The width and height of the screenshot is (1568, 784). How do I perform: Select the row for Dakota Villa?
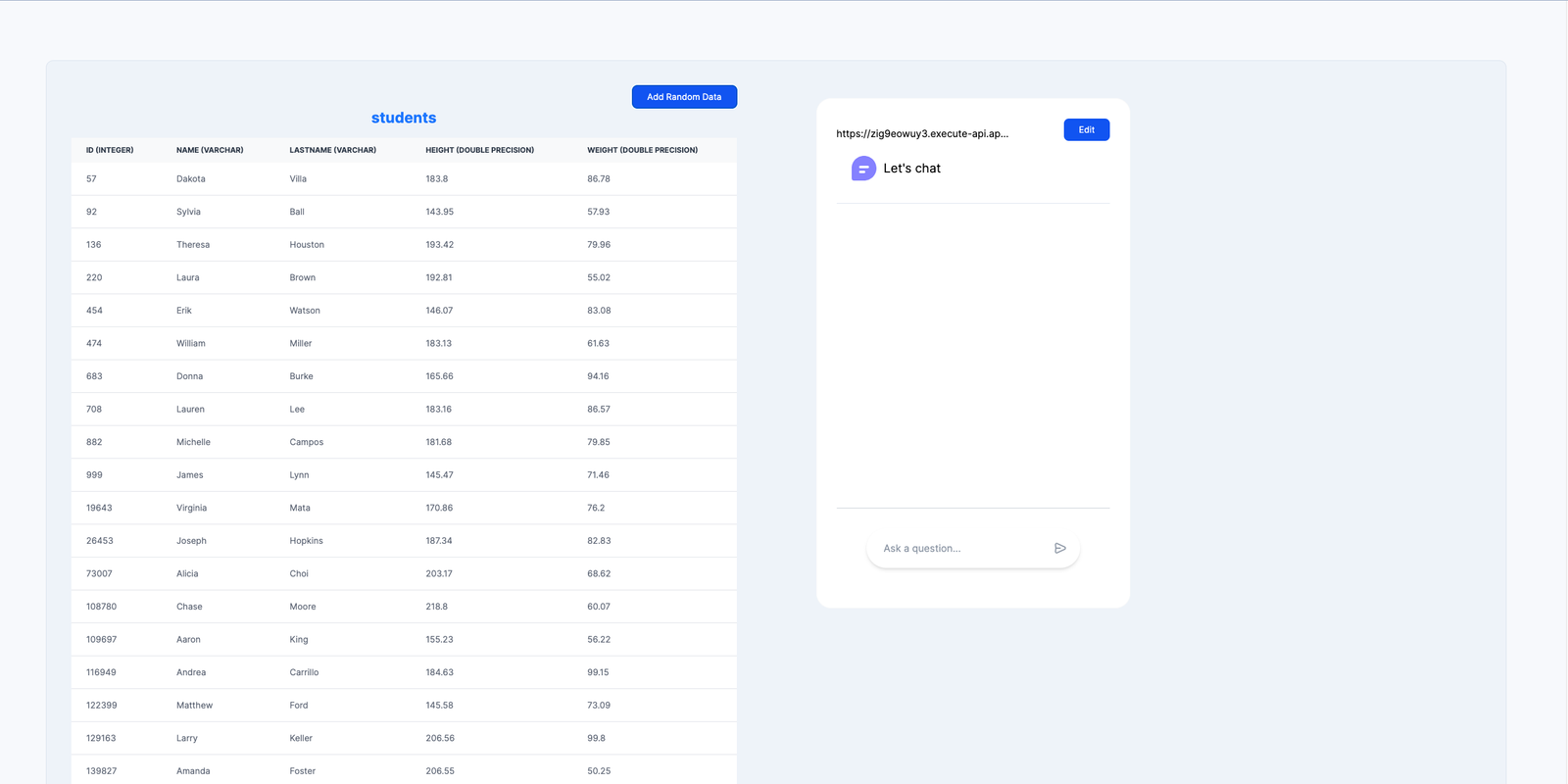coord(403,179)
